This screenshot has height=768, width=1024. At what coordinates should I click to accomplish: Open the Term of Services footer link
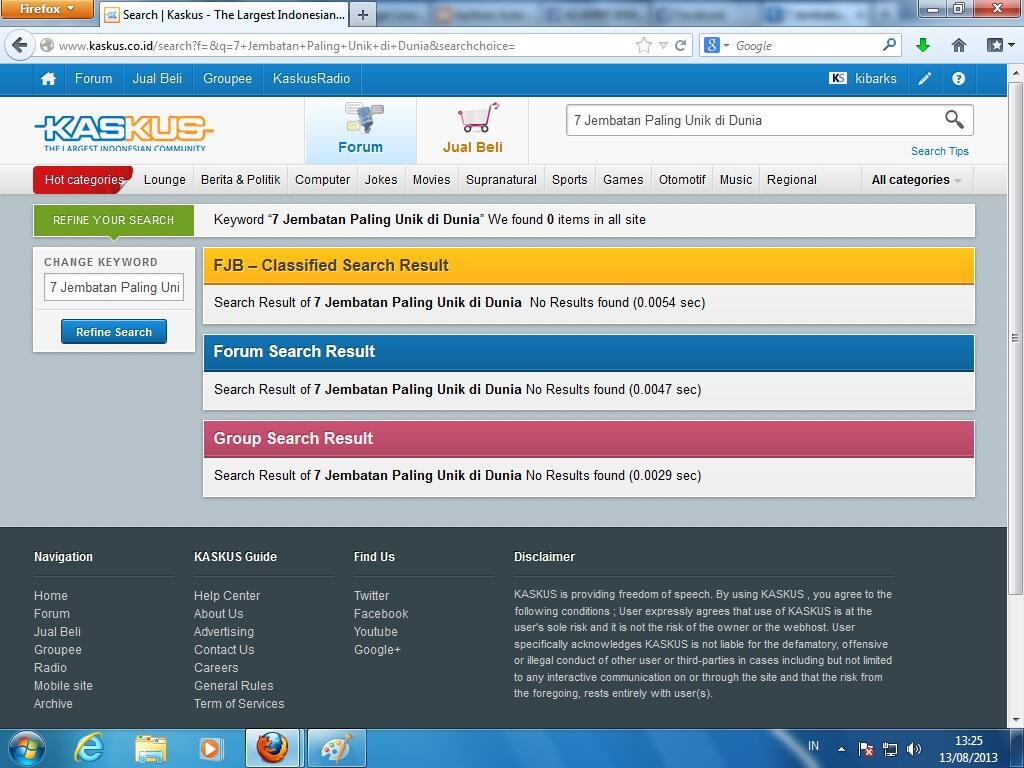click(239, 704)
